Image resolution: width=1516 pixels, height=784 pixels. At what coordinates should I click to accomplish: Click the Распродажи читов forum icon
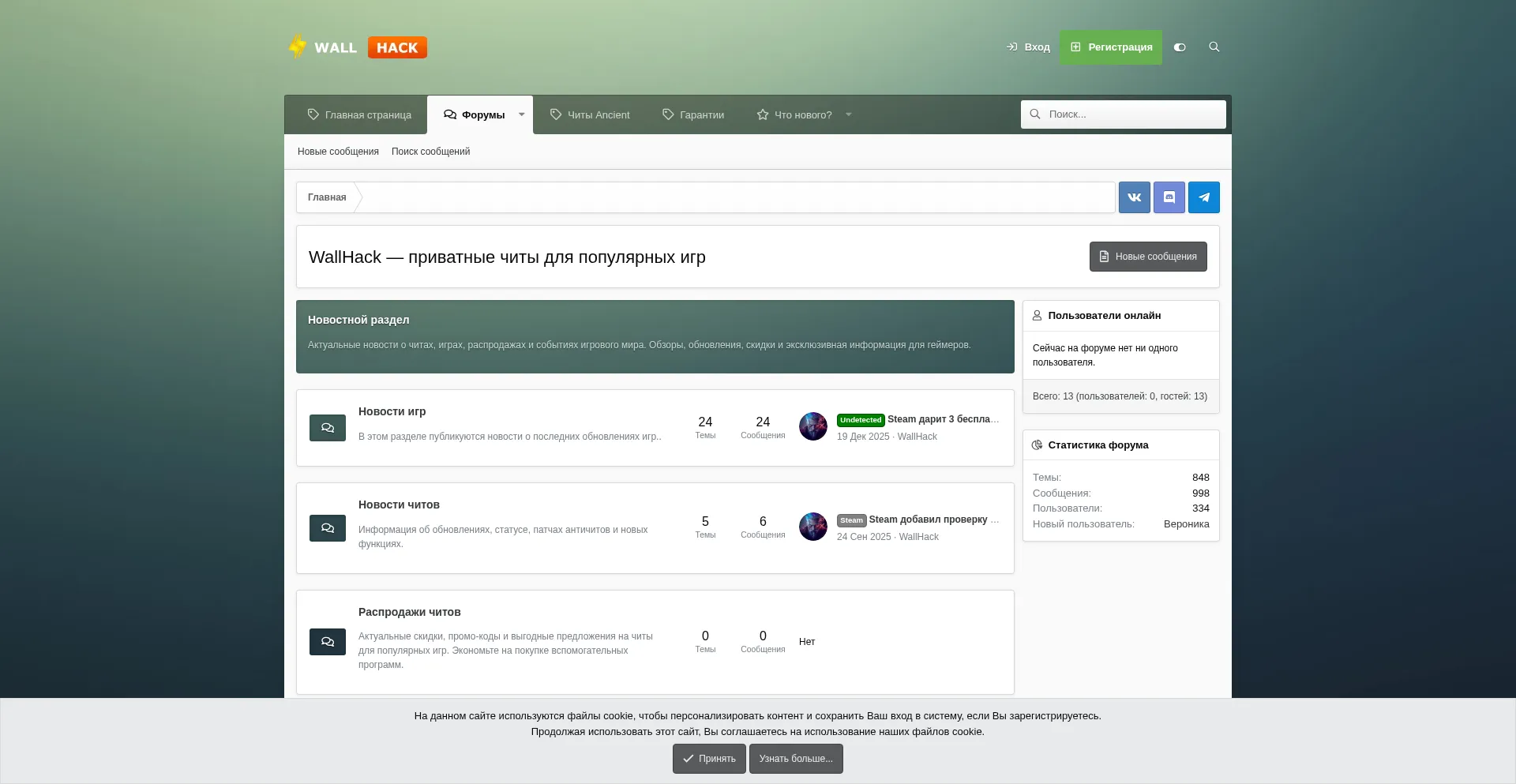[x=328, y=642]
